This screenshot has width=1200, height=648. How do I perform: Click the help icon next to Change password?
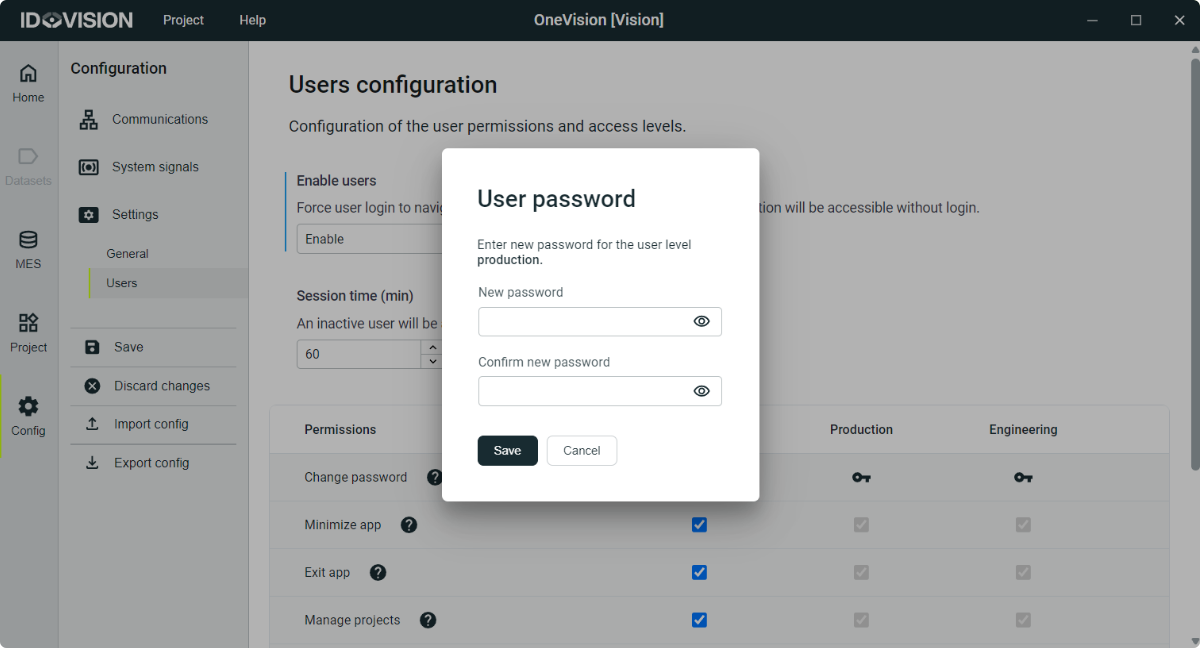pyautogui.click(x=435, y=477)
